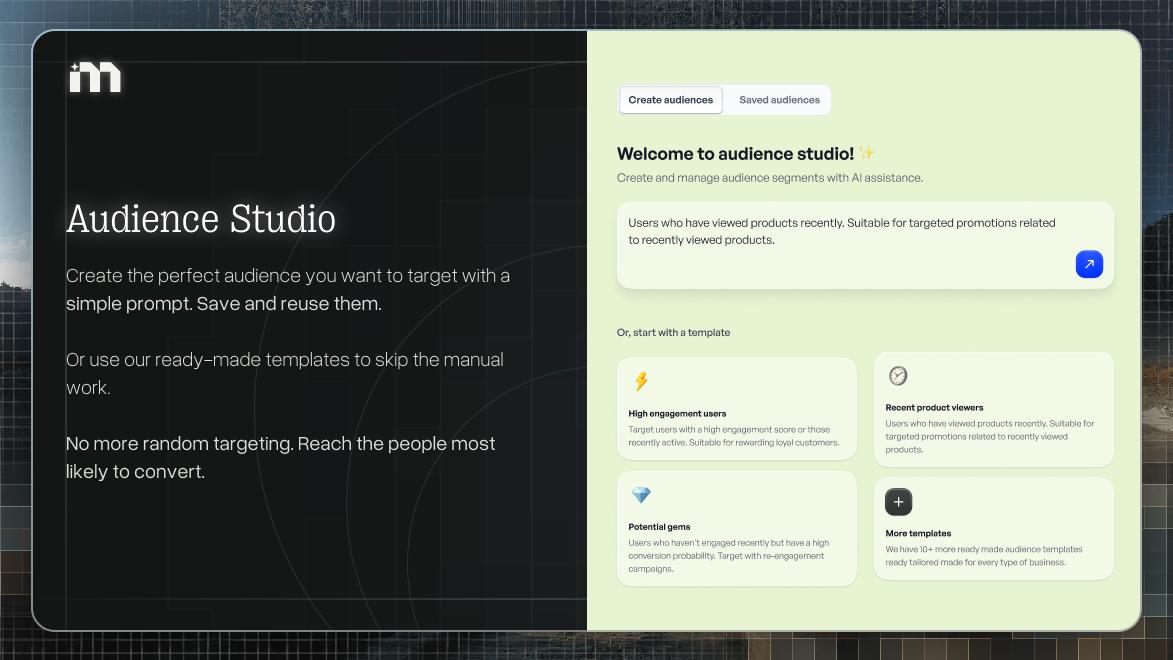Click the clock icon on Recent product viewers

coord(898,375)
